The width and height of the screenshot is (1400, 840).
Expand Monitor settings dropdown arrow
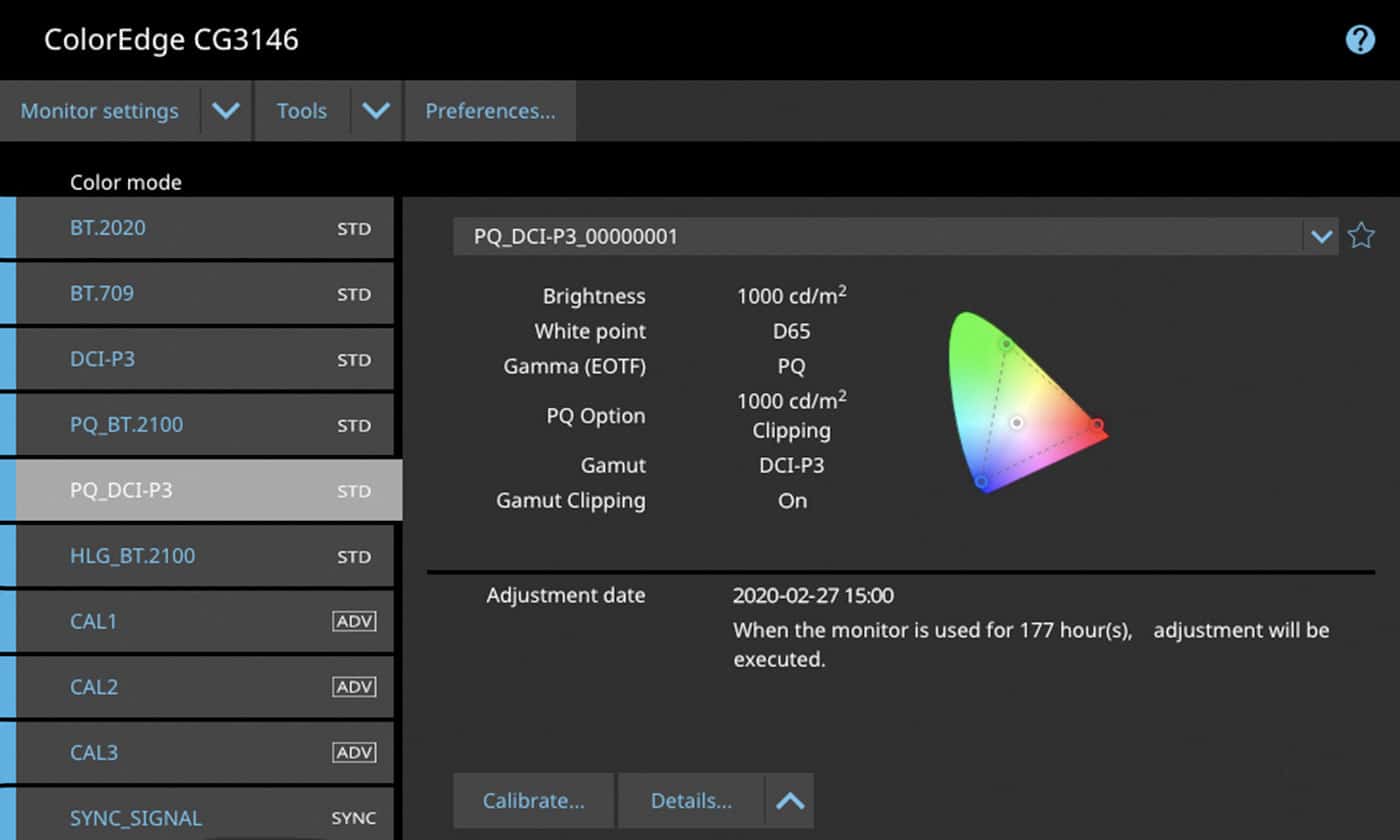click(226, 111)
